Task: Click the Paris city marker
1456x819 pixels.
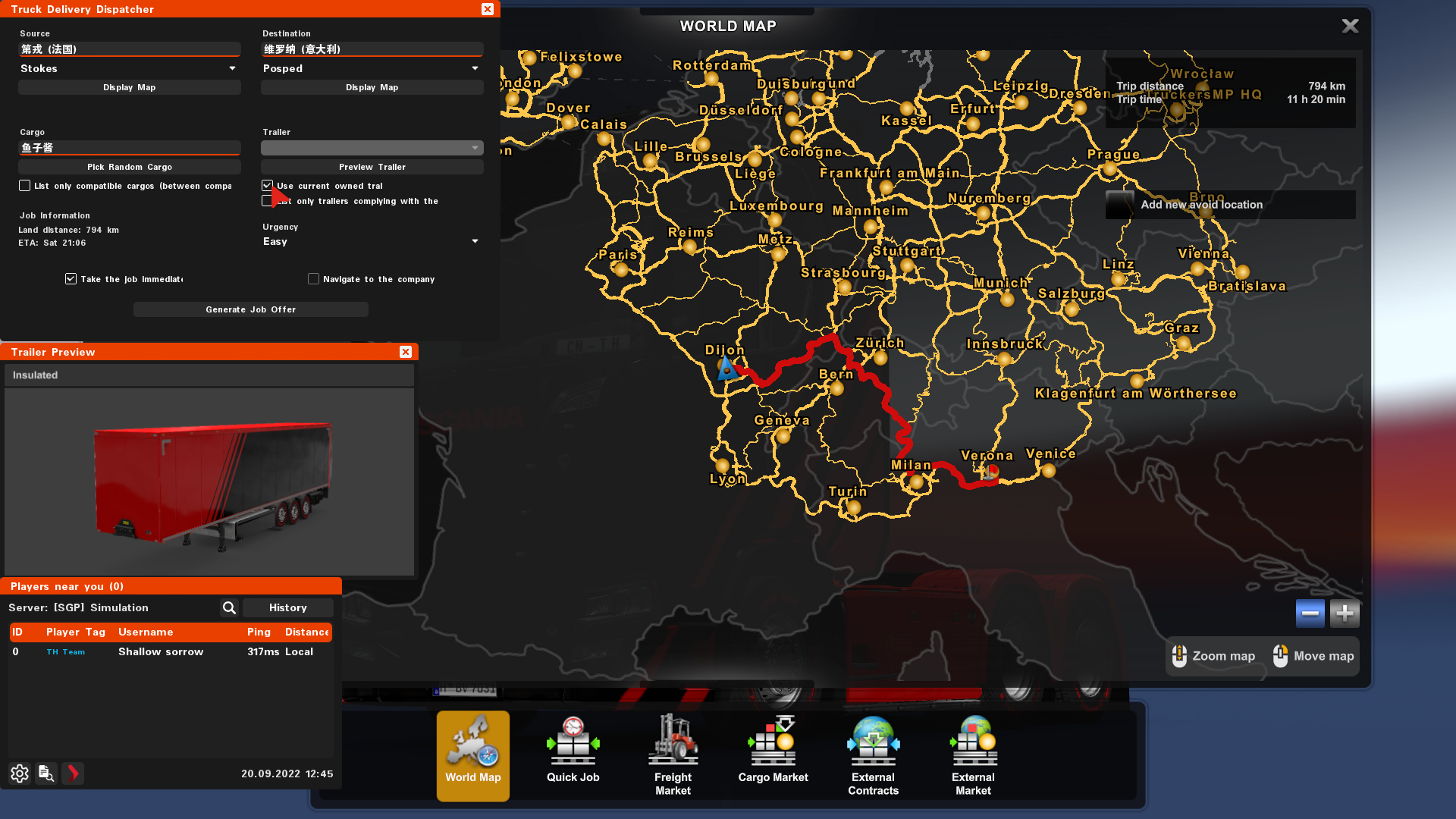Action: pyautogui.click(x=622, y=269)
